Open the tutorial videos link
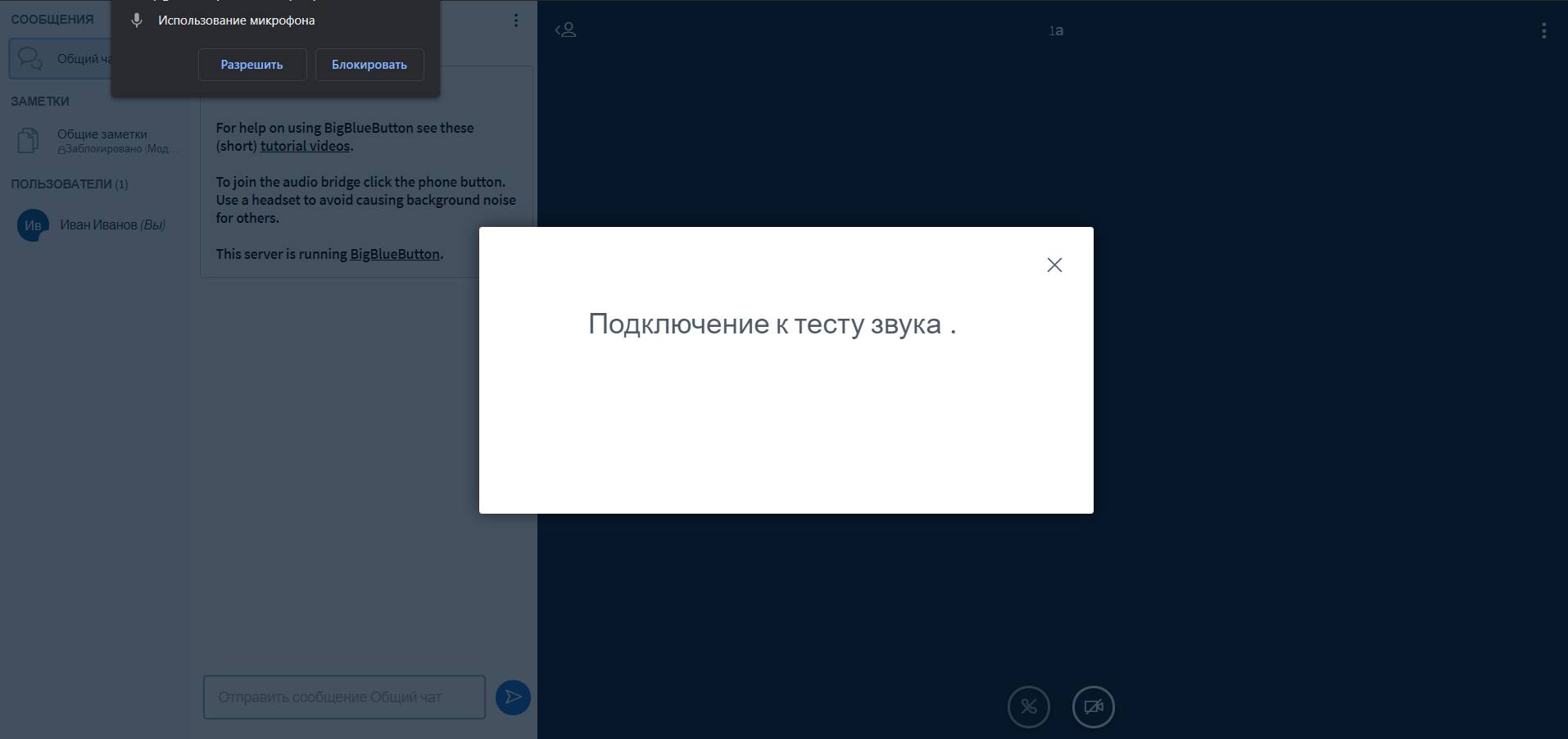 306,146
